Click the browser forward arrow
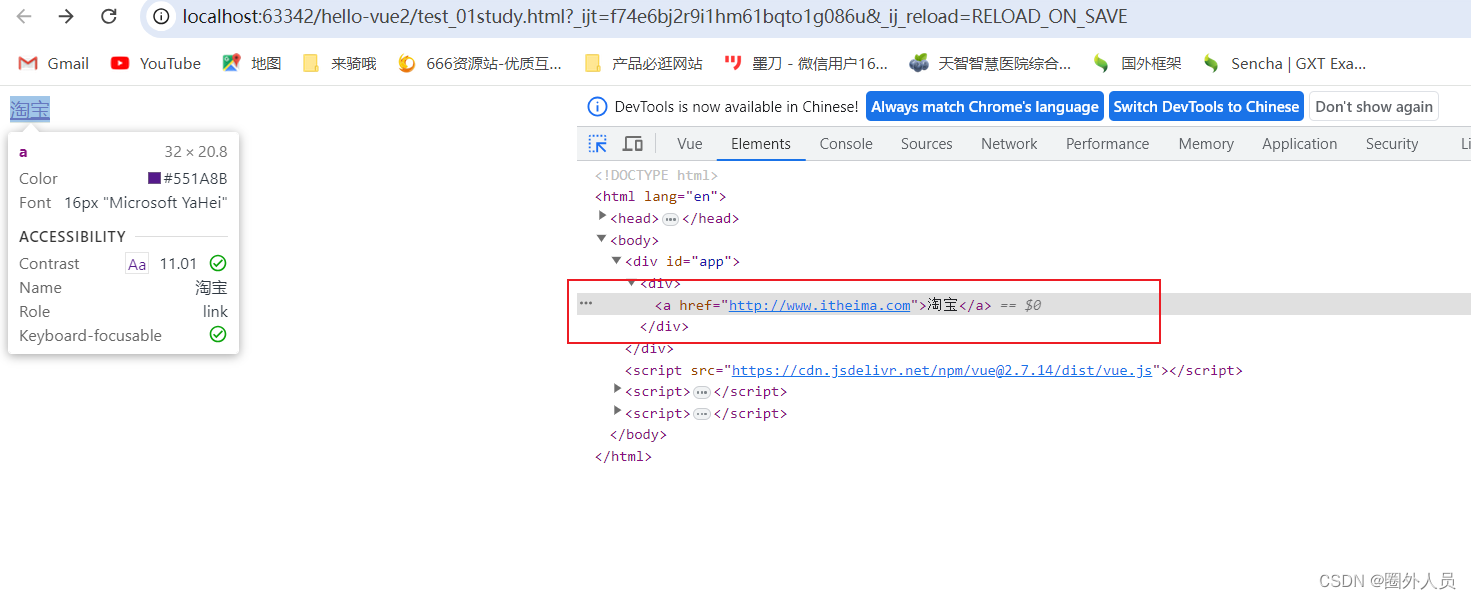This screenshot has height=599, width=1471. pyautogui.click(x=66, y=16)
